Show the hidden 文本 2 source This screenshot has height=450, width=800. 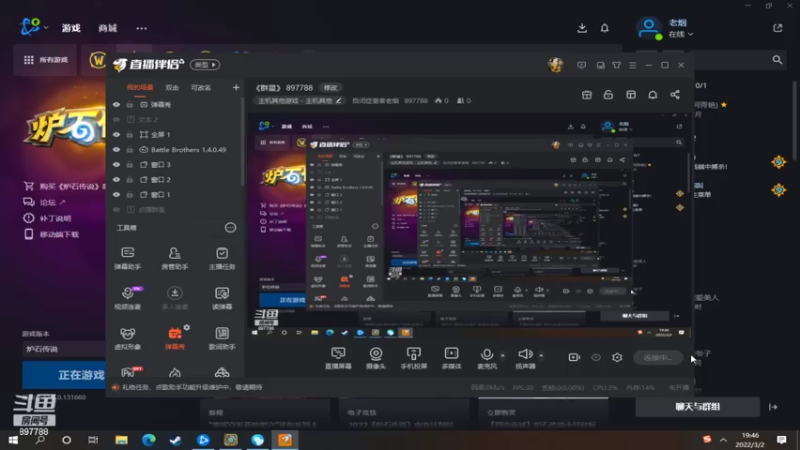click(x=116, y=119)
